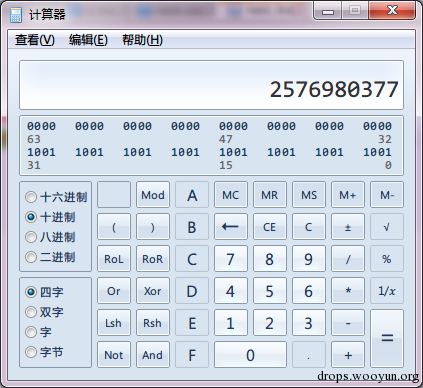The width and height of the screenshot is (423, 388).
Task: Click the divide slash button
Action: [348, 259]
